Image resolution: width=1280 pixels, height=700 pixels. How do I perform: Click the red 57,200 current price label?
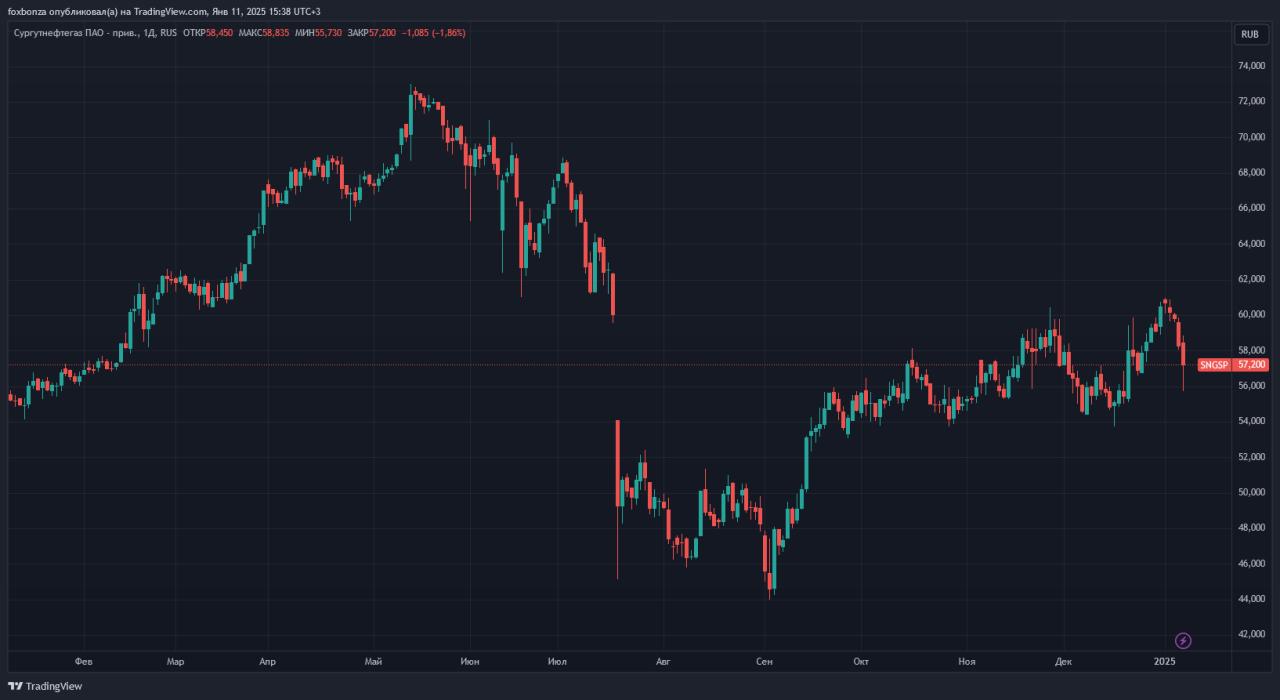coord(1251,365)
